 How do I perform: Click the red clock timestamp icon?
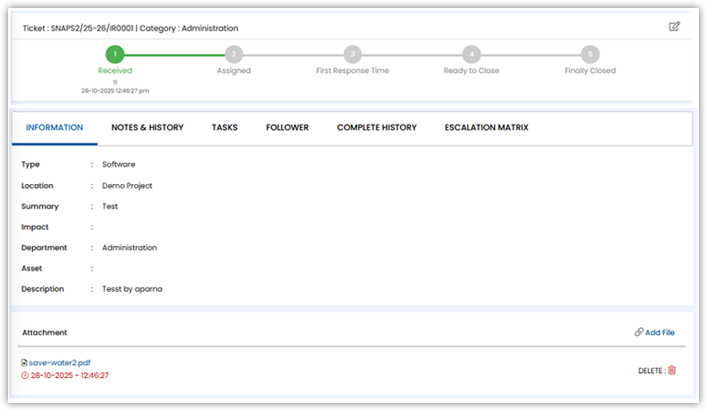[x=24, y=376]
